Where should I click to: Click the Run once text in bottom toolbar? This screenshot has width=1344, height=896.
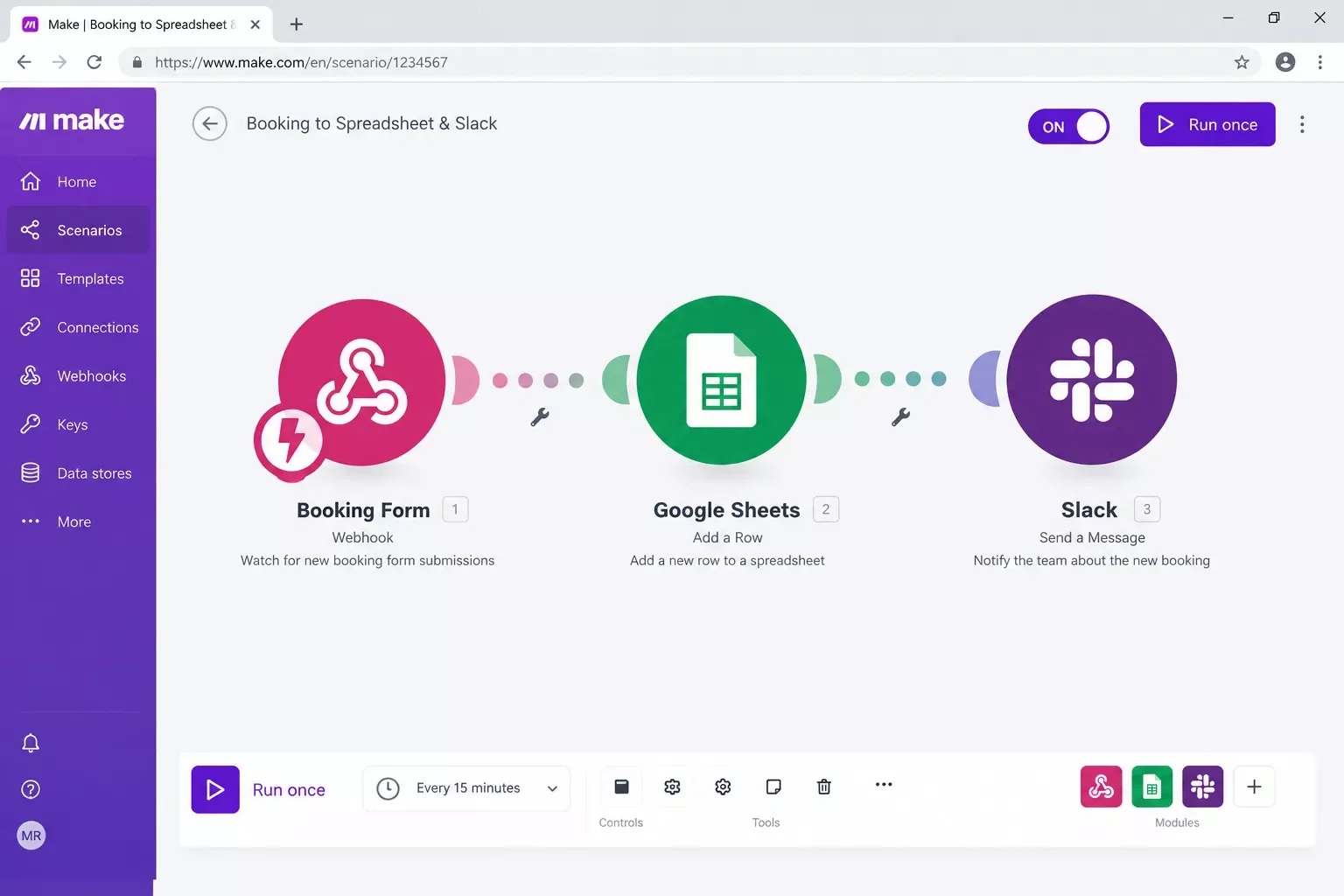[289, 790]
